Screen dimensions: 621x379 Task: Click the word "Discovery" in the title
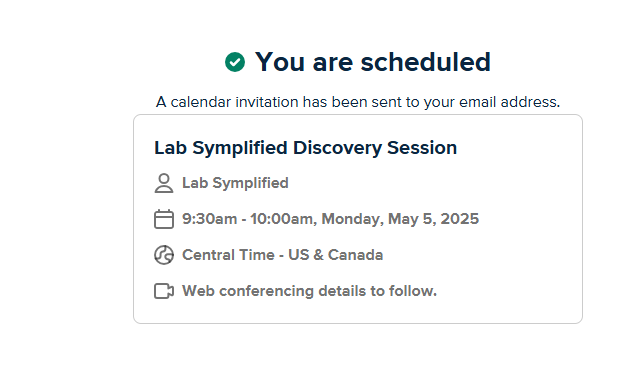pyautogui.click(x=337, y=148)
